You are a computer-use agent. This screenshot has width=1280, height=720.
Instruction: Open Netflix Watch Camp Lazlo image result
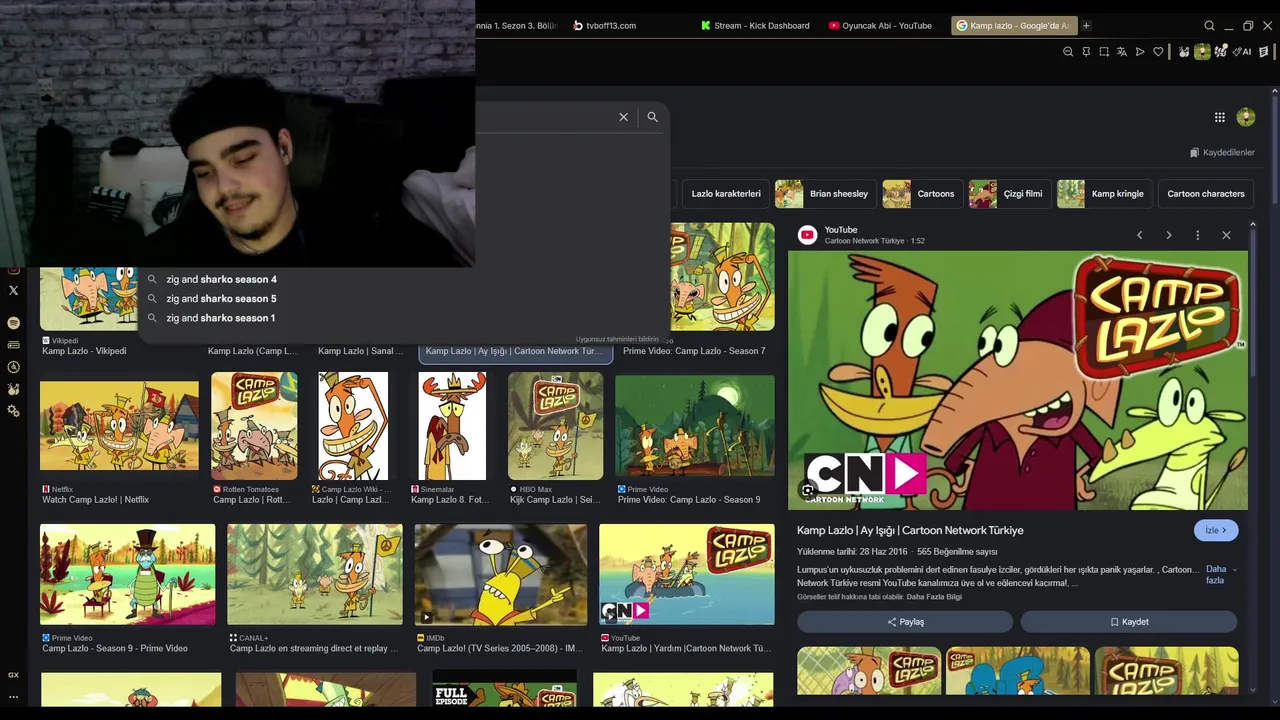(x=119, y=426)
